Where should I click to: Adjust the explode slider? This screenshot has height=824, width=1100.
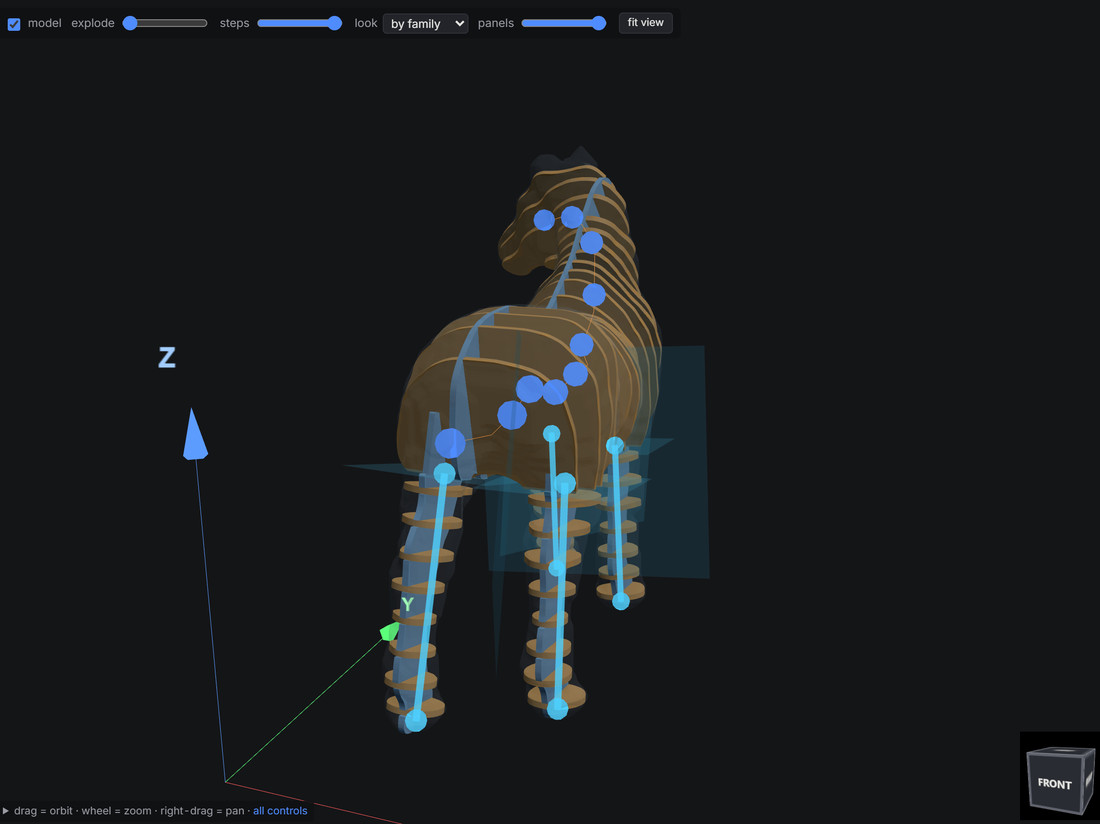pyautogui.click(x=165, y=23)
